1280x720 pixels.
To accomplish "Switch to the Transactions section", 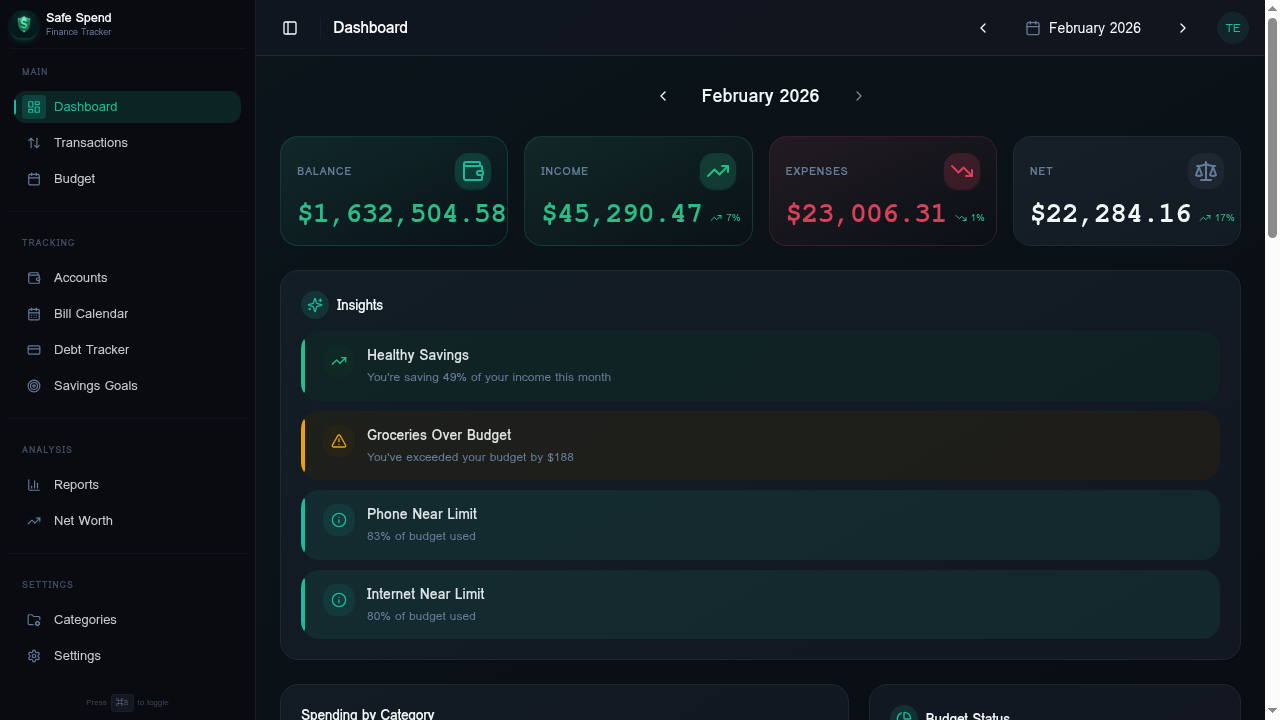I will [91, 142].
